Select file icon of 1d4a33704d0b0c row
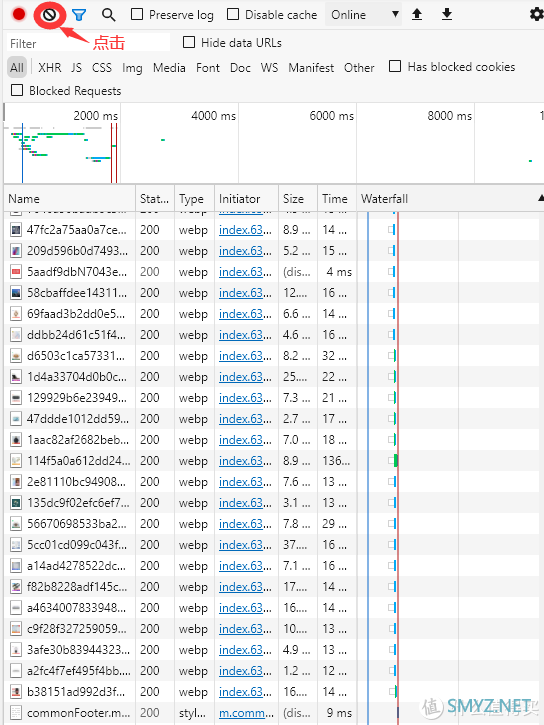The height and width of the screenshot is (725, 544). coord(16,377)
